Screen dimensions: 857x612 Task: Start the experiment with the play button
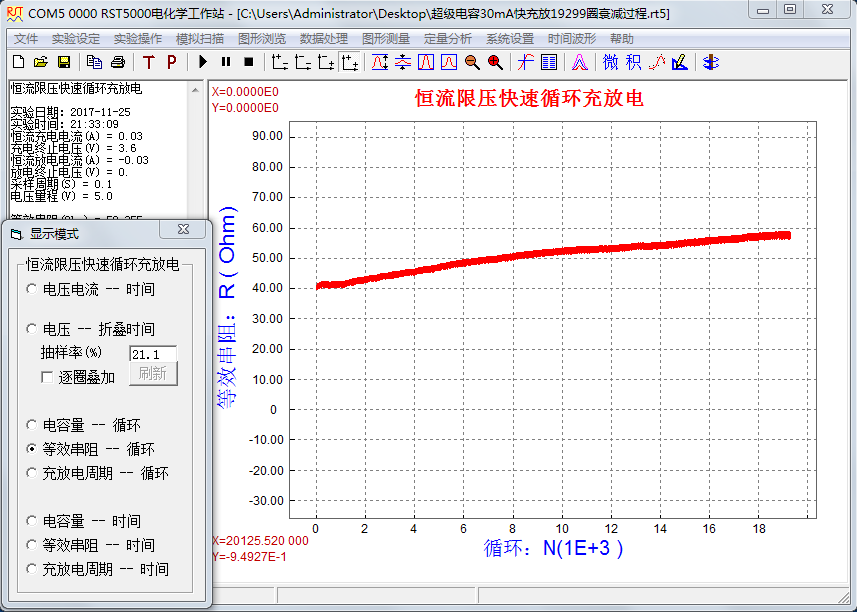pos(203,62)
